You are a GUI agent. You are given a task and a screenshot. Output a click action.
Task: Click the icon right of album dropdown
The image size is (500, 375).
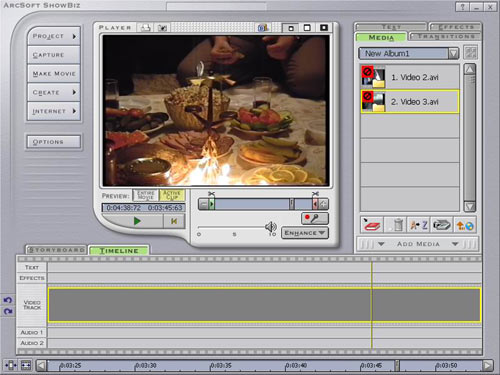(471, 52)
